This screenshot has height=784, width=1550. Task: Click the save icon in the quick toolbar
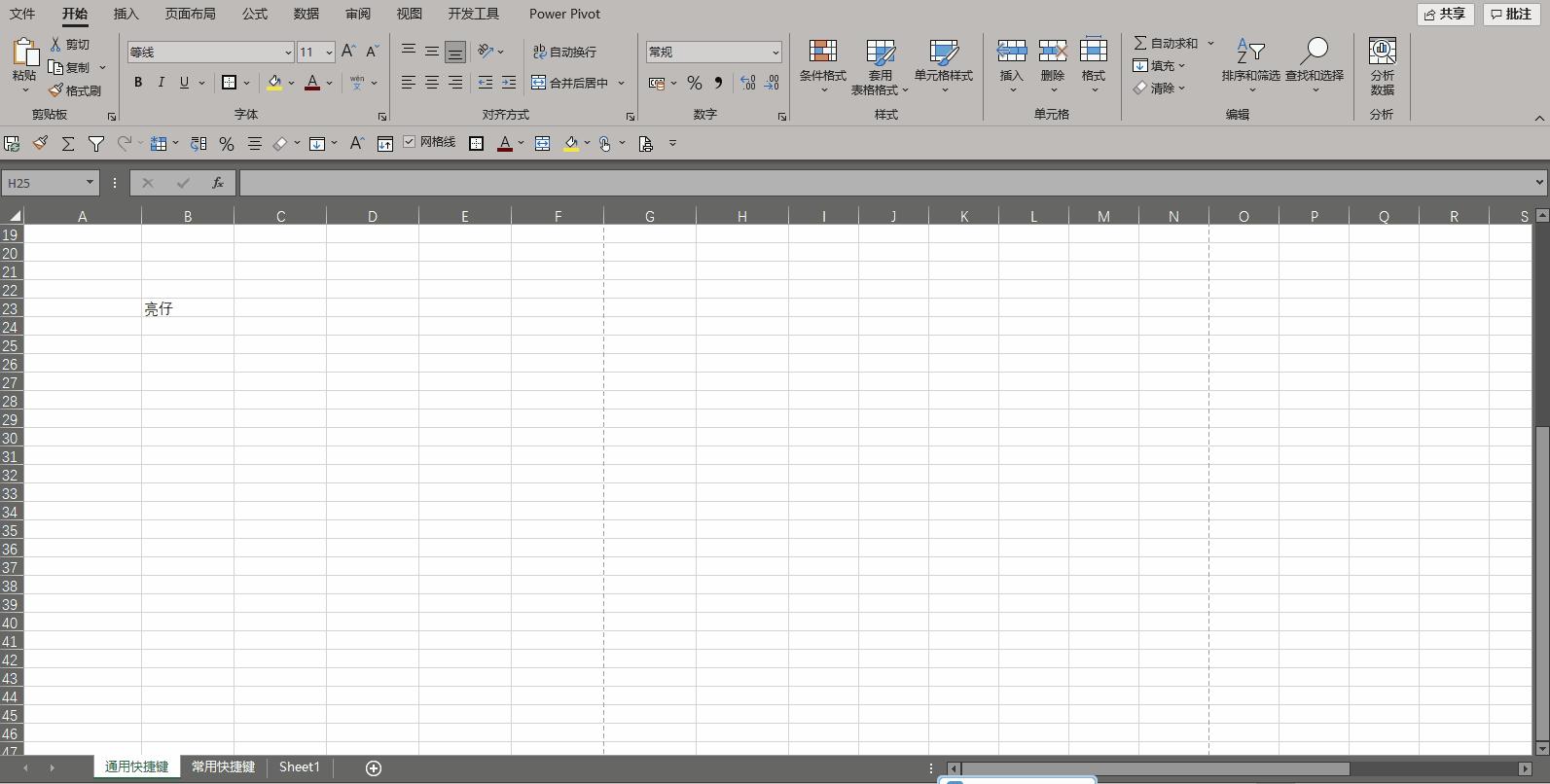point(12,144)
